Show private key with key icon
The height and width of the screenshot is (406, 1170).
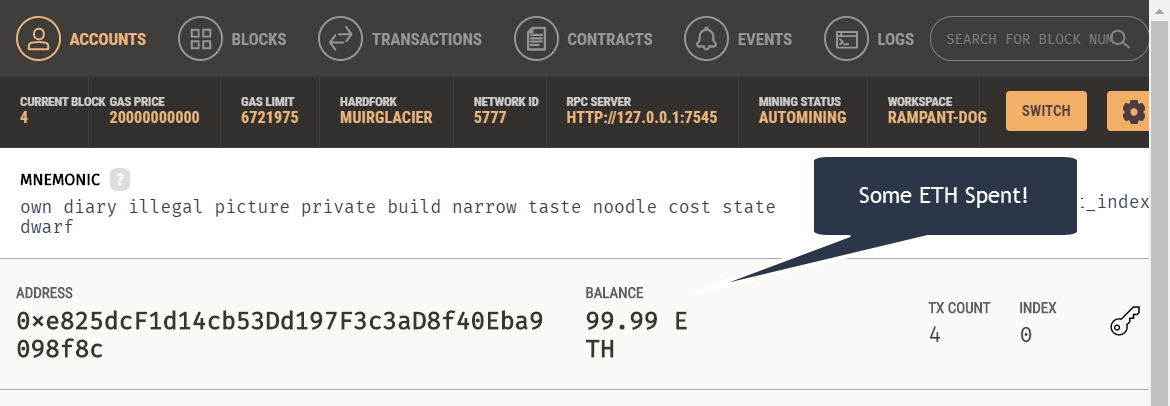(x=1125, y=324)
